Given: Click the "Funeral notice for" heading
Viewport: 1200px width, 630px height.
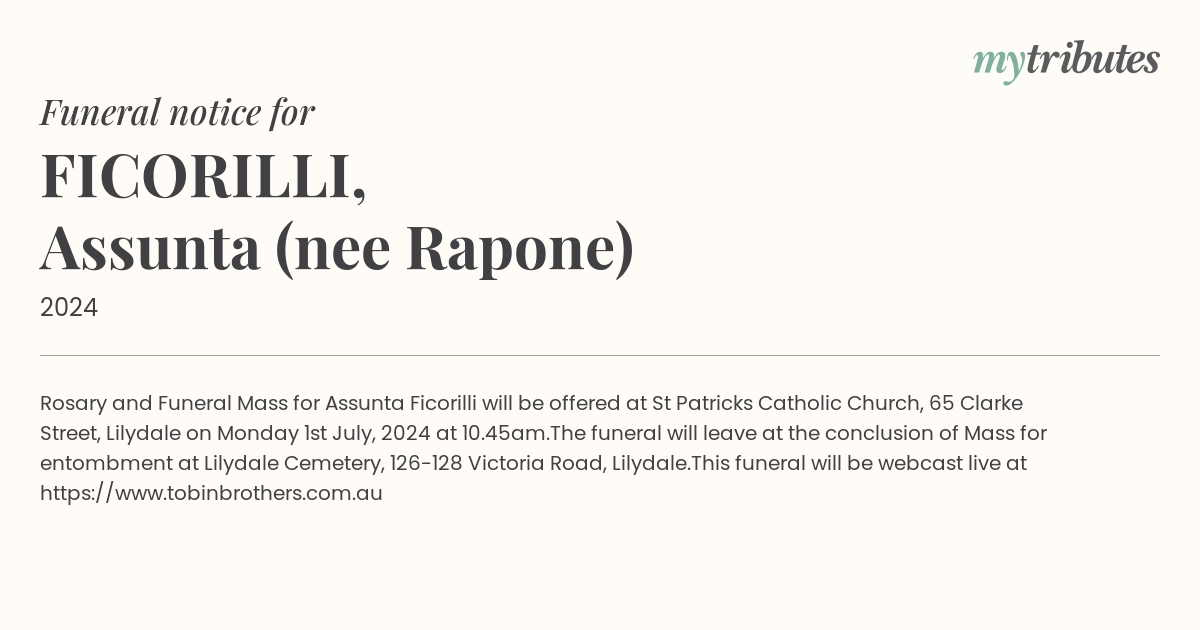Looking at the screenshot, I should pos(177,112).
